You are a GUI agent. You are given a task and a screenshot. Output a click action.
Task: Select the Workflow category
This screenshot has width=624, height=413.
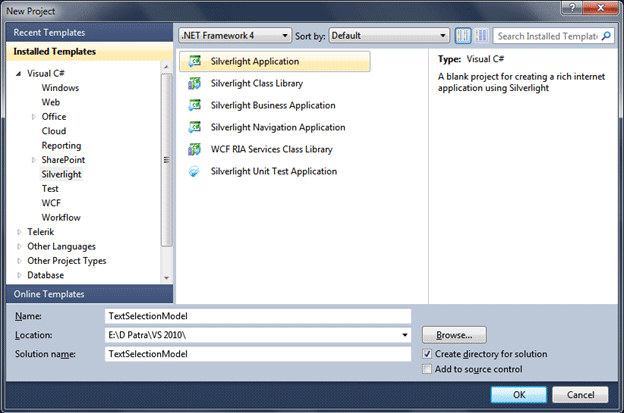click(61, 218)
